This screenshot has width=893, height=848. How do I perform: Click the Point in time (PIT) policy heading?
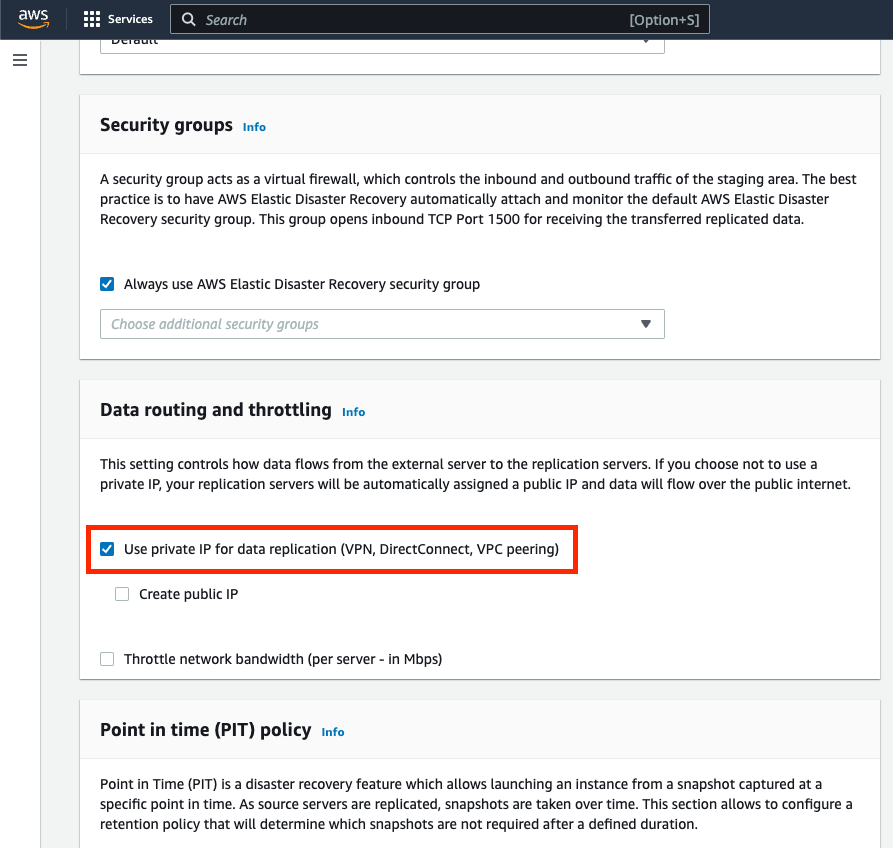(x=206, y=730)
